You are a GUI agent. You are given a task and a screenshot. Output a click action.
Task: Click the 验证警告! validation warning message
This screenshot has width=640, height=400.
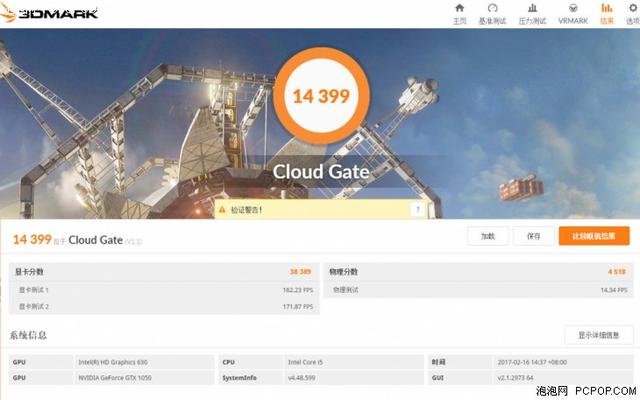[246, 210]
